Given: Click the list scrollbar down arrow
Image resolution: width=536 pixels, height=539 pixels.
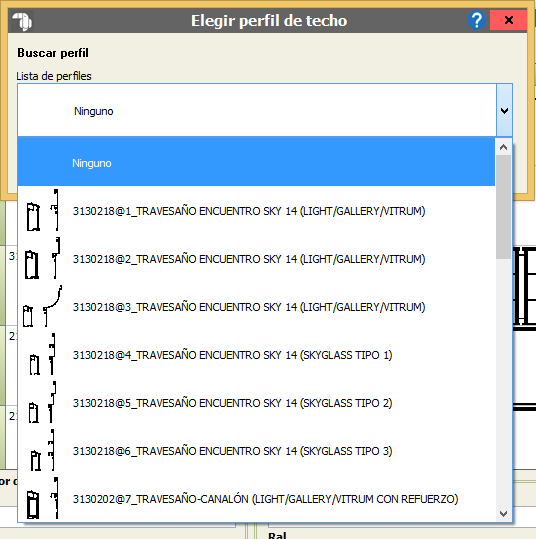Looking at the screenshot, I should click(x=504, y=514).
